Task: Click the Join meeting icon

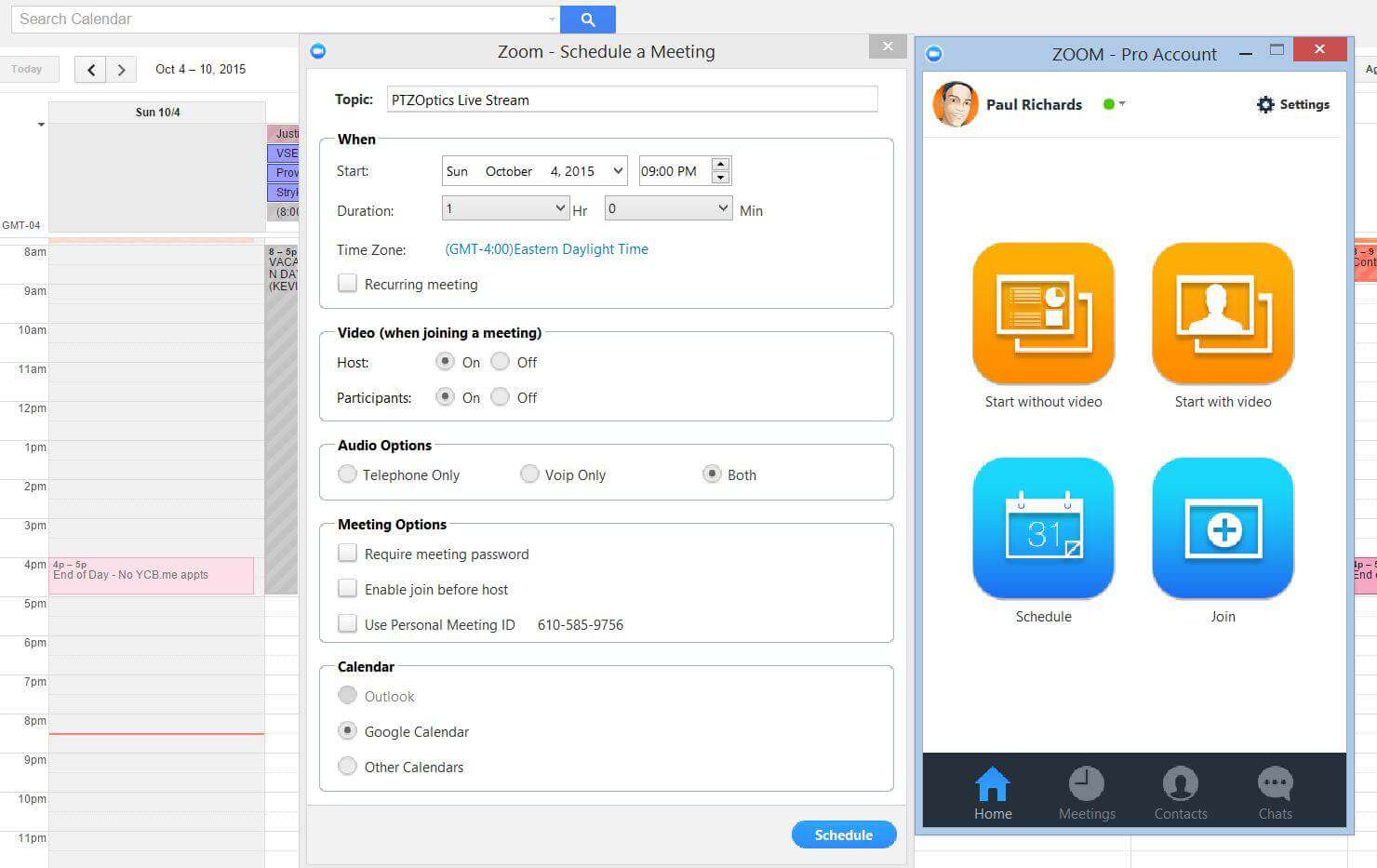Action: pos(1223,528)
